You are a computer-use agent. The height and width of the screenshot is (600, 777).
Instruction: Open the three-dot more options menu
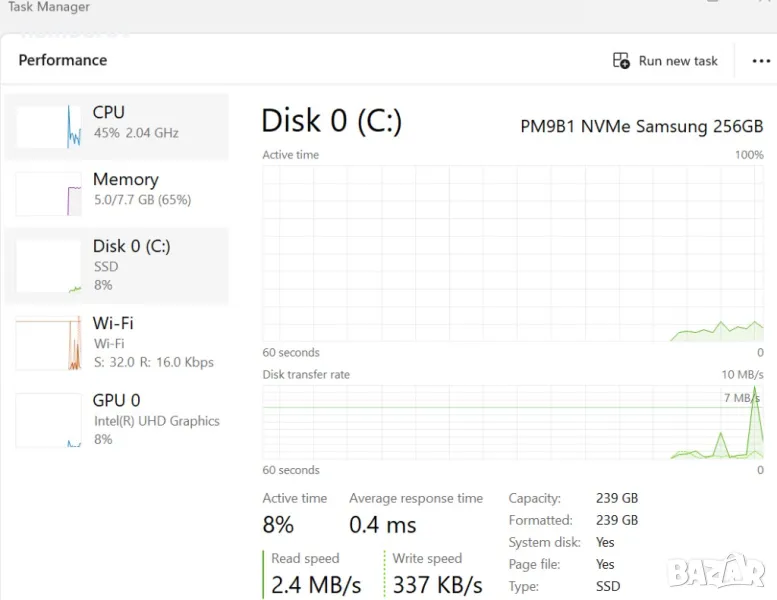[x=761, y=61]
